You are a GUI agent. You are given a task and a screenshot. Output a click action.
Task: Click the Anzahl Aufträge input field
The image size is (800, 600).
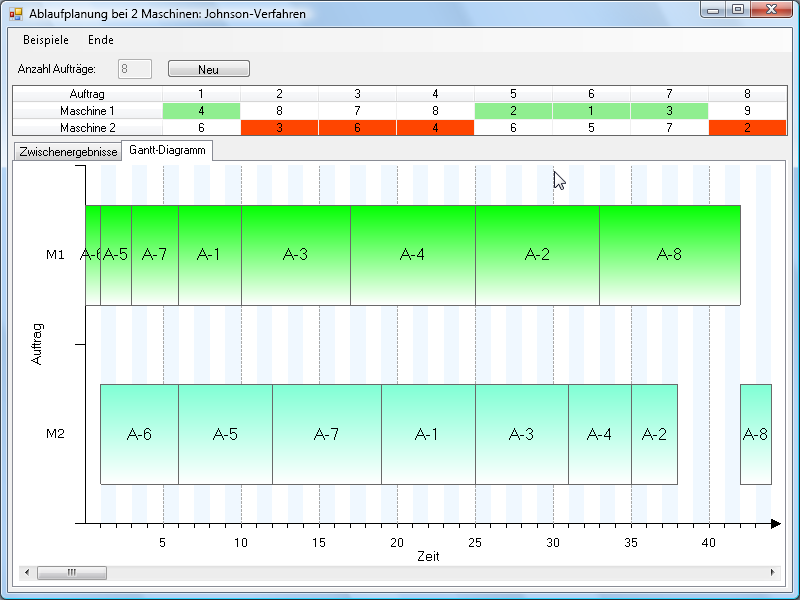135,69
